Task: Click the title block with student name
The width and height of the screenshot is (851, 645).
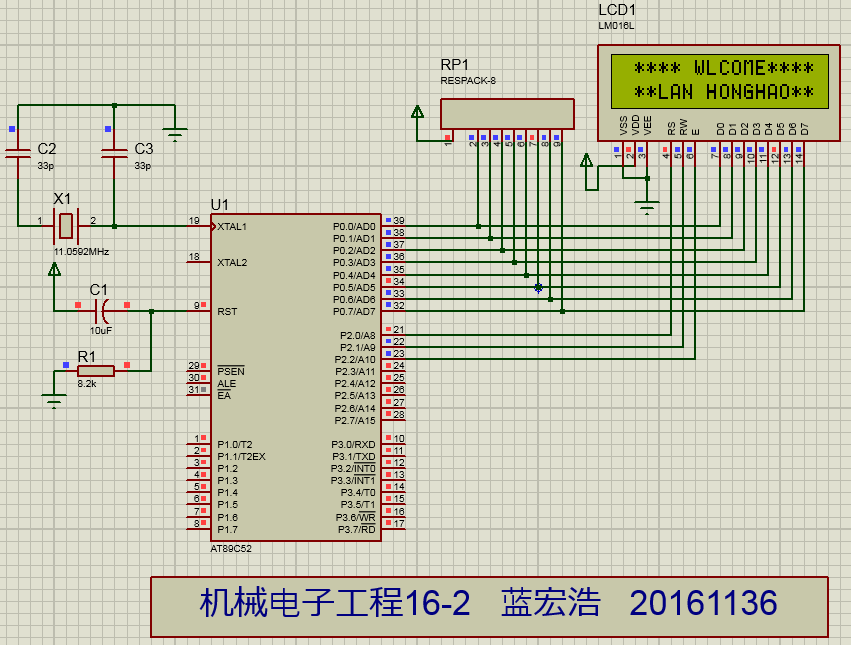Action: point(489,606)
